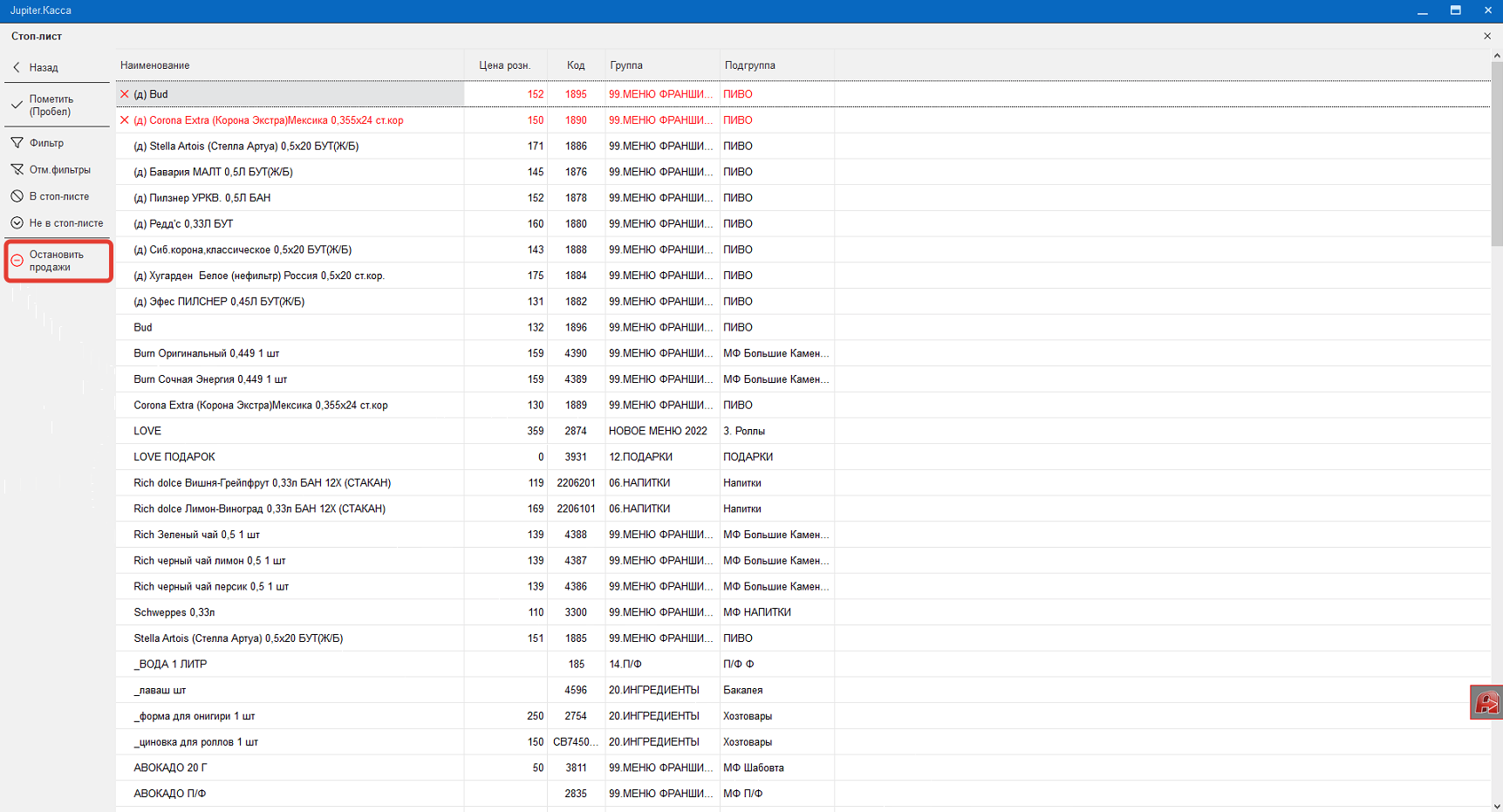Select the _лаваш шт row
Viewport: 1503px width, 812px height.
[803, 690]
